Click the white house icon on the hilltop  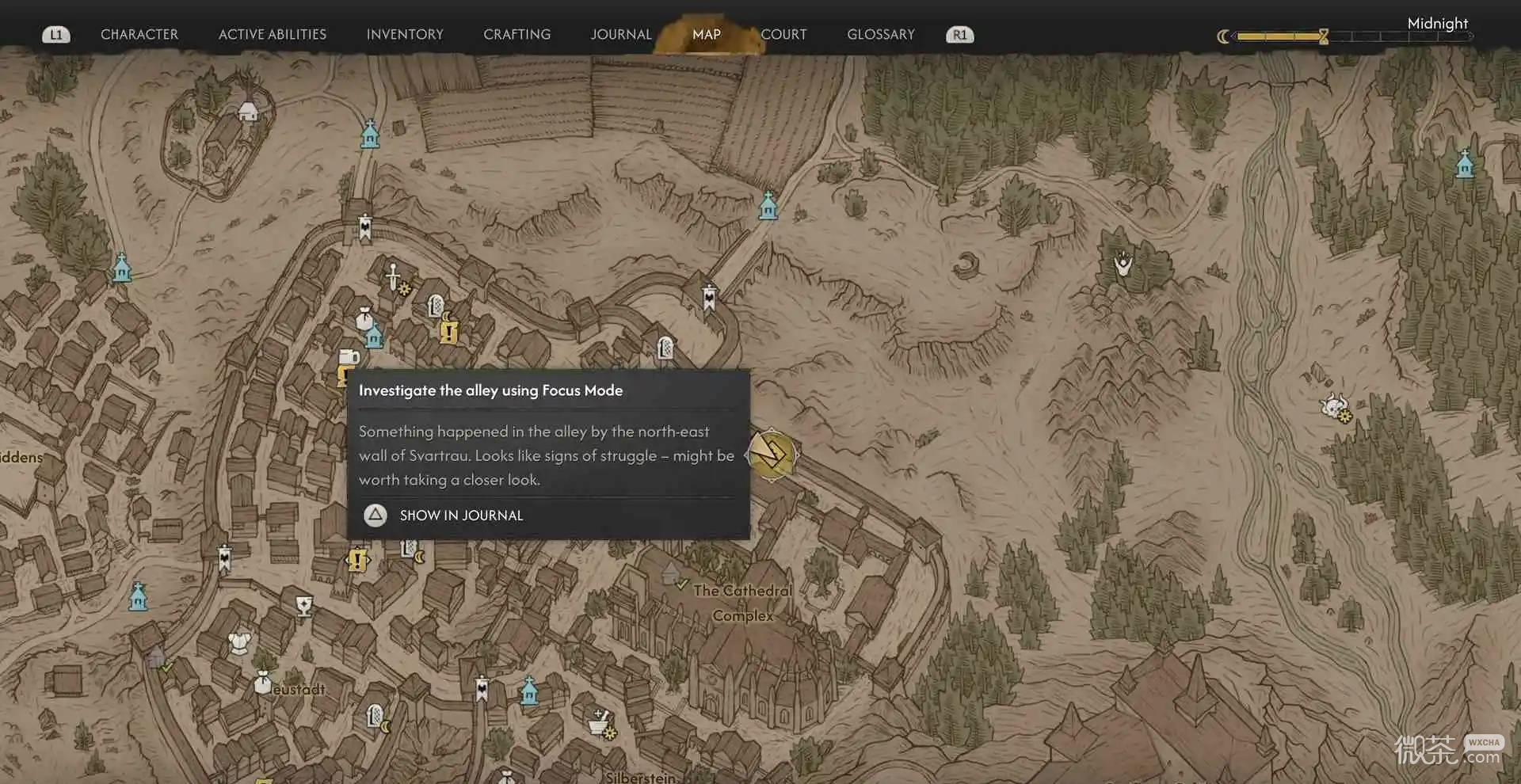click(x=248, y=112)
